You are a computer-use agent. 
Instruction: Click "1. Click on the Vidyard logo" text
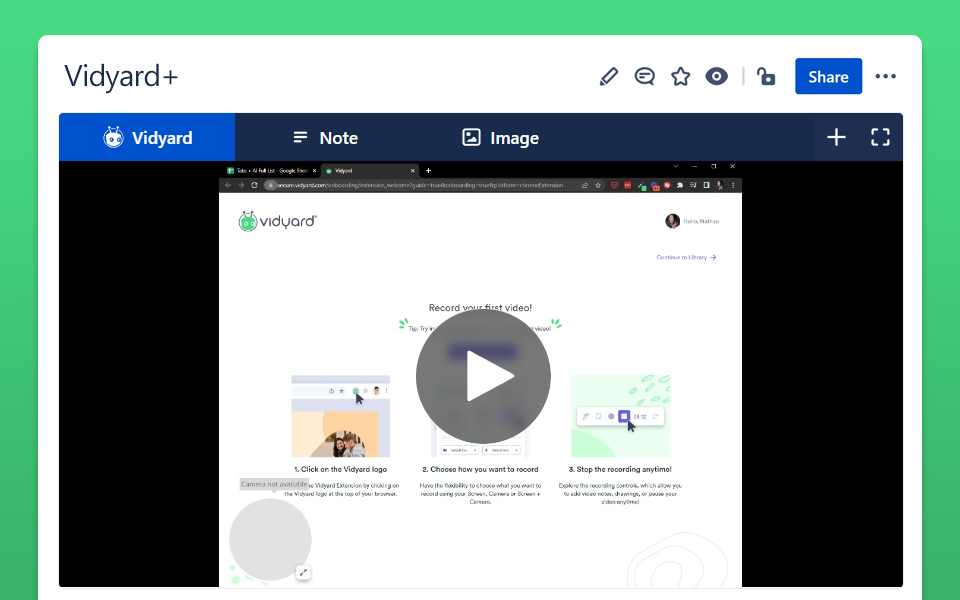(x=340, y=469)
